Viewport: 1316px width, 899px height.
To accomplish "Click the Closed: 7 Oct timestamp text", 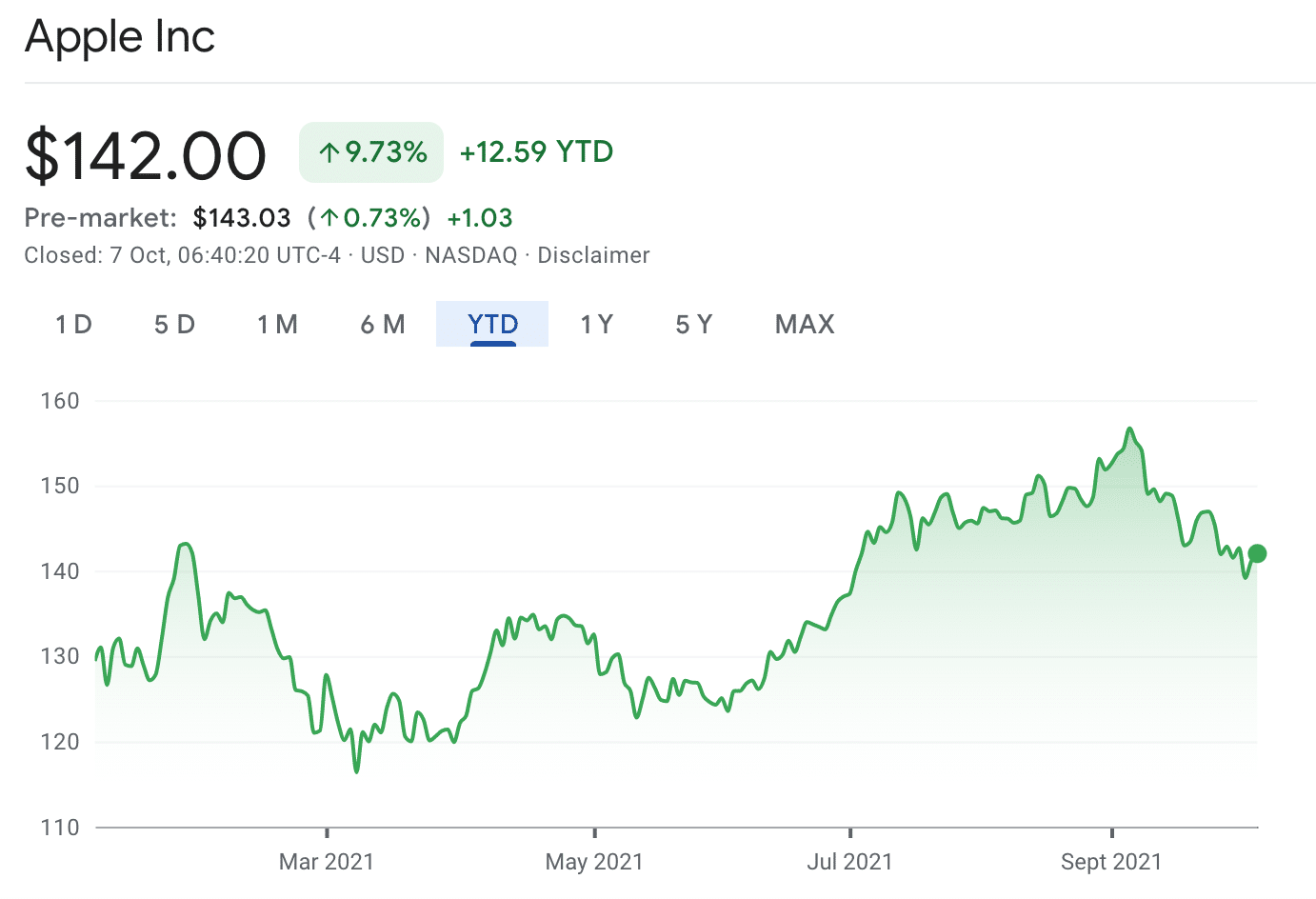I will [x=182, y=255].
